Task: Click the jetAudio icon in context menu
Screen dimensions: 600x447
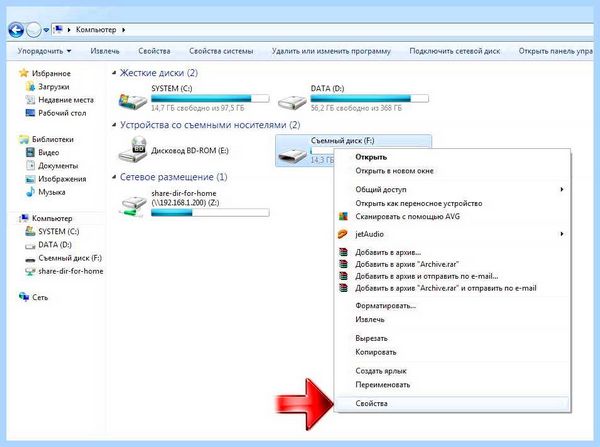Action: coord(342,234)
